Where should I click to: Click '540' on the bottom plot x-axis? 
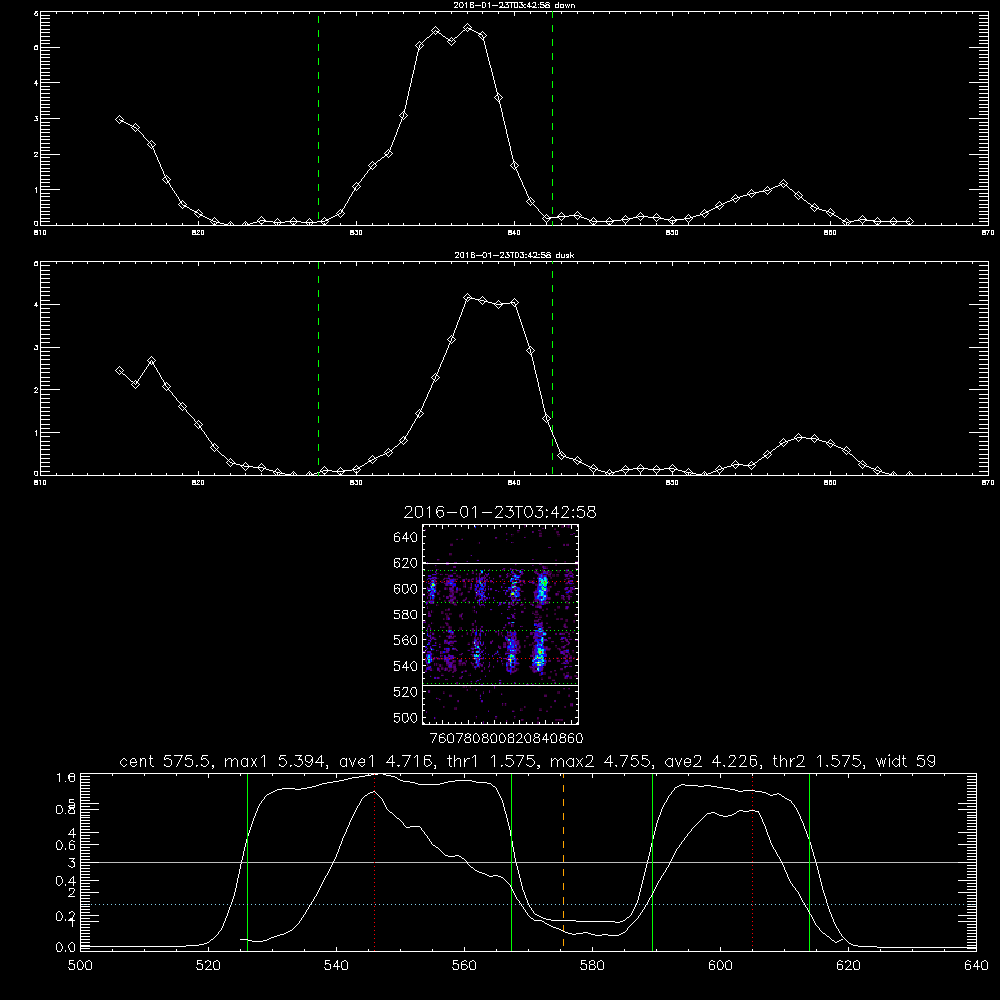point(336,966)
